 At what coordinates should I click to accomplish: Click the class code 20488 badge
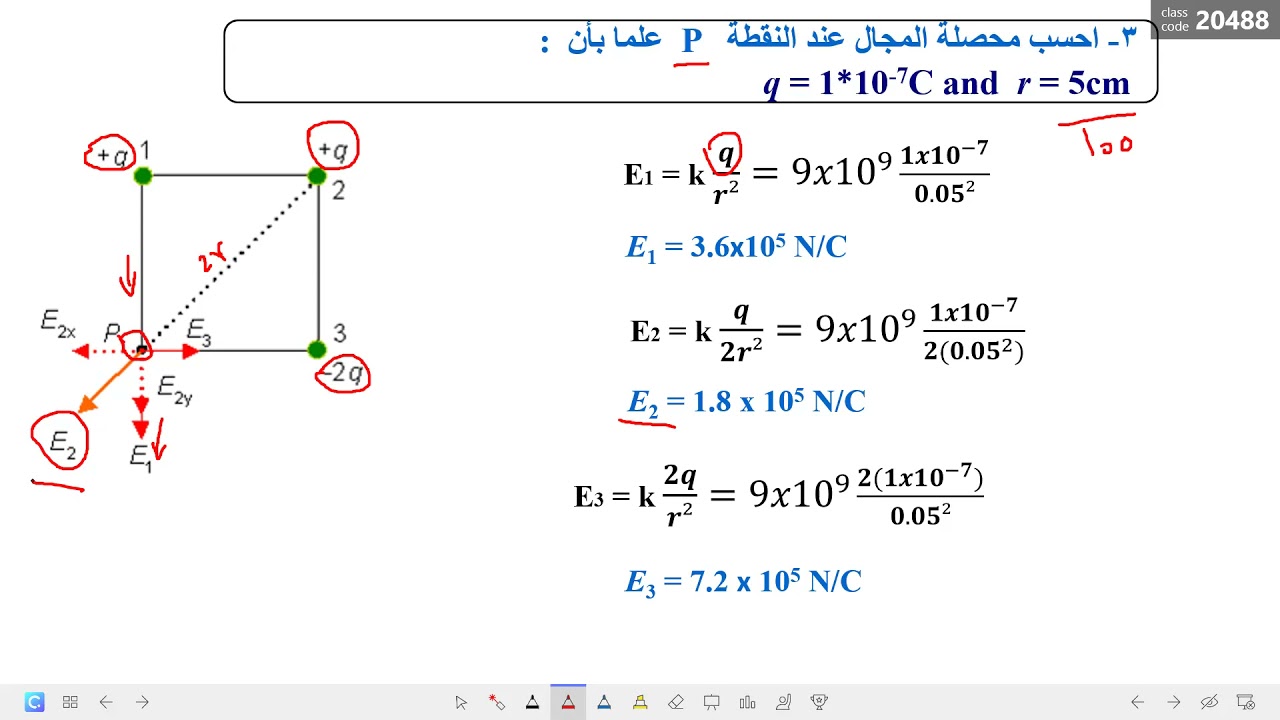tap(1215, 19)
